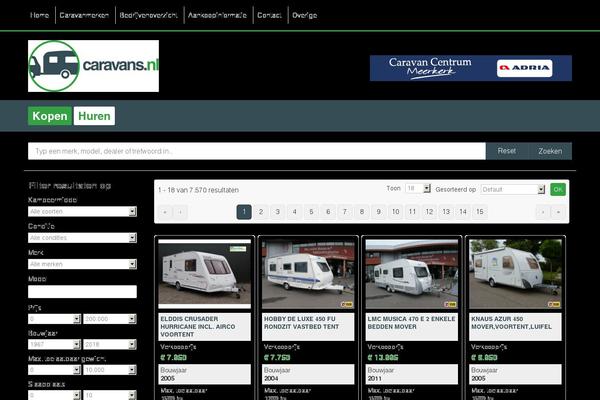The height and width of the screenshot is (400, 600).
Task: Focus the merk, model, dealer search field
Action: coord(257,151)
